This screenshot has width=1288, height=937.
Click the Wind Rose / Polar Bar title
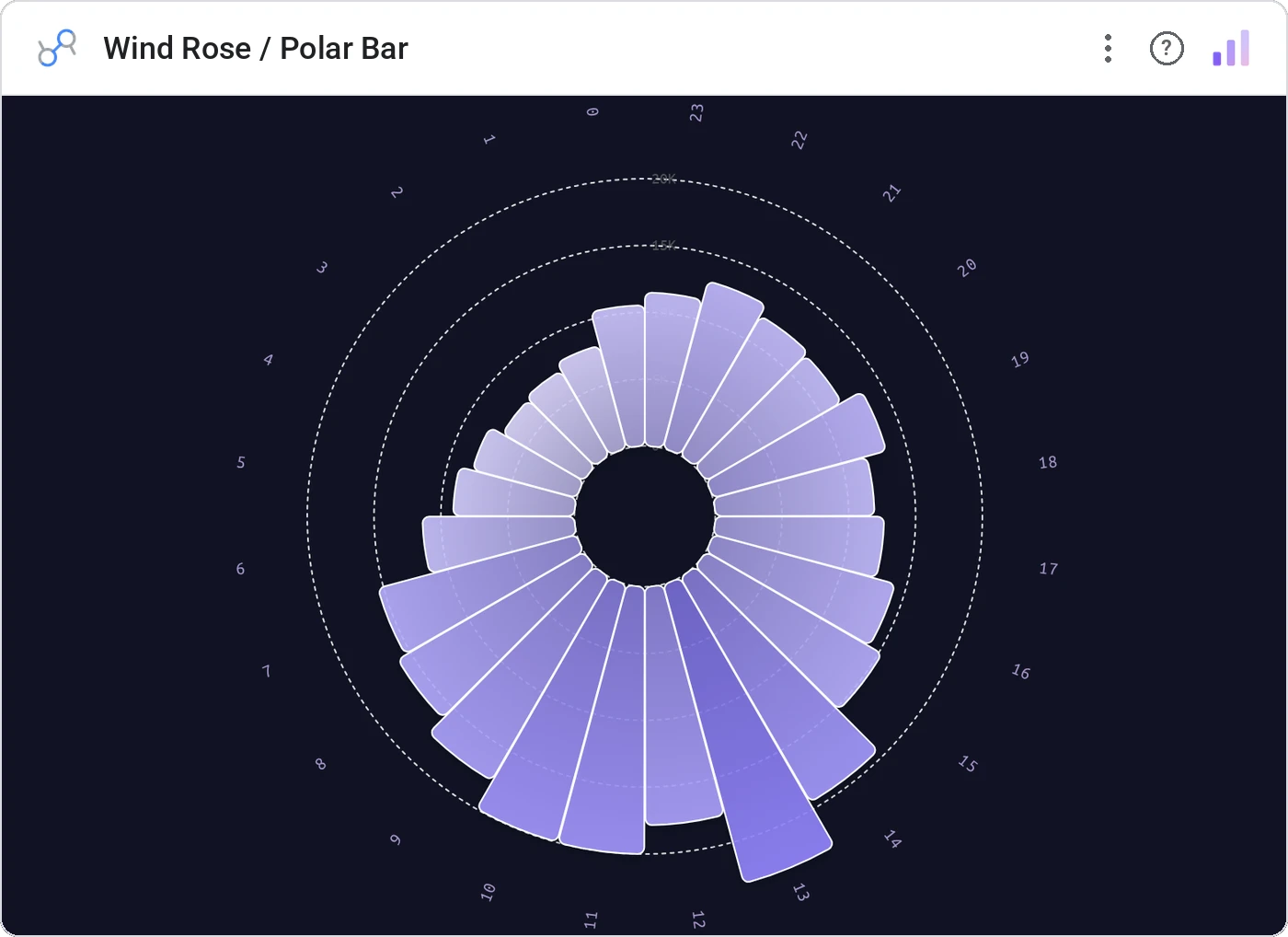tap(256, 49)
